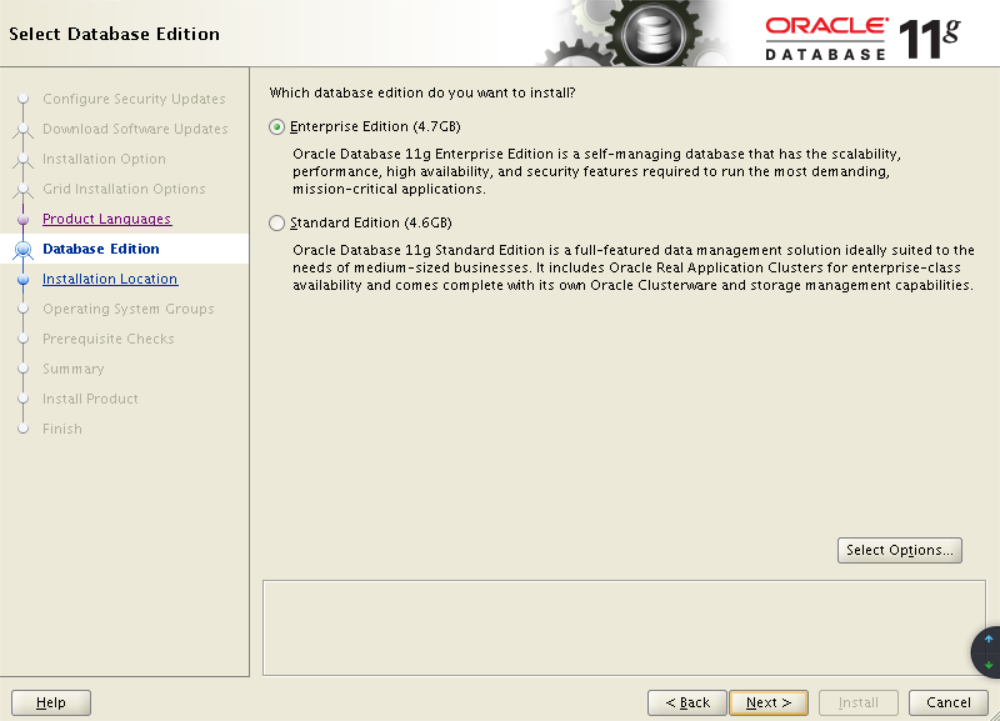This screenshot has width=1000, height=721.
Task: Click Configure Security Updates bullet icon
Action: click(24, 99)
